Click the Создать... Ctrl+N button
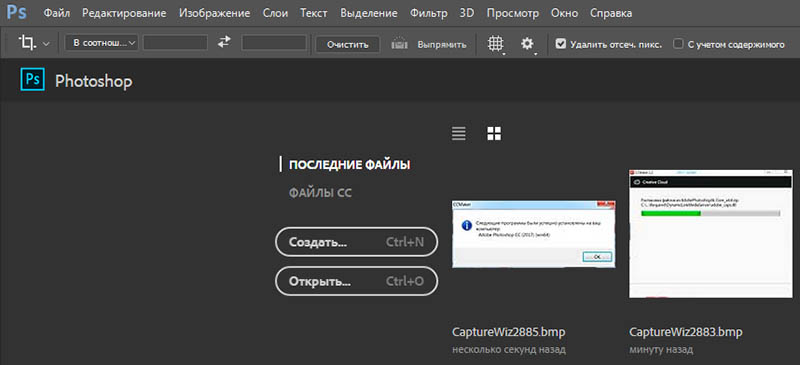This screenshot has height=365, width=800. 356,242
